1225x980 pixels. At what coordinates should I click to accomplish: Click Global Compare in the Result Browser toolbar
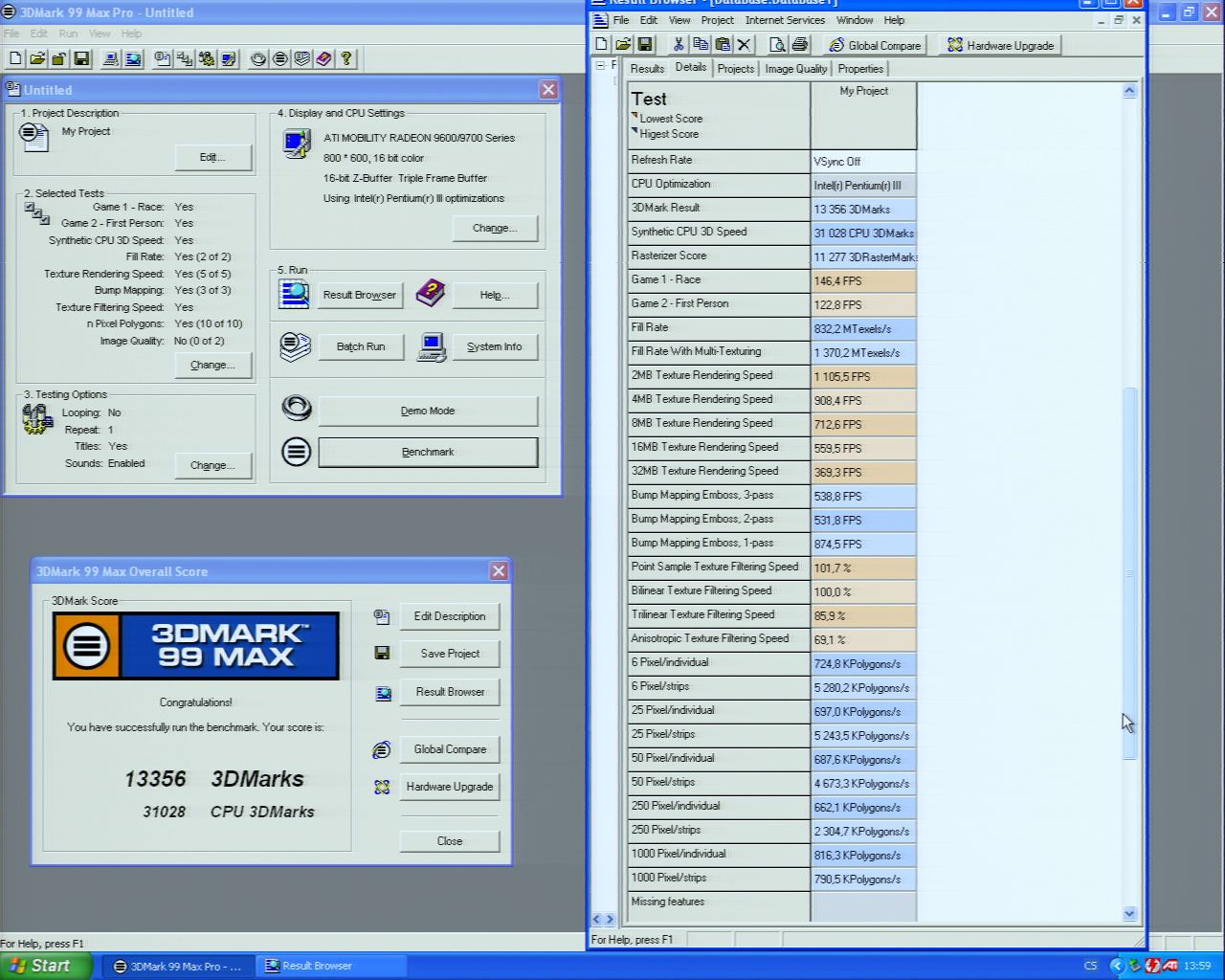click(x=875, y=45)
